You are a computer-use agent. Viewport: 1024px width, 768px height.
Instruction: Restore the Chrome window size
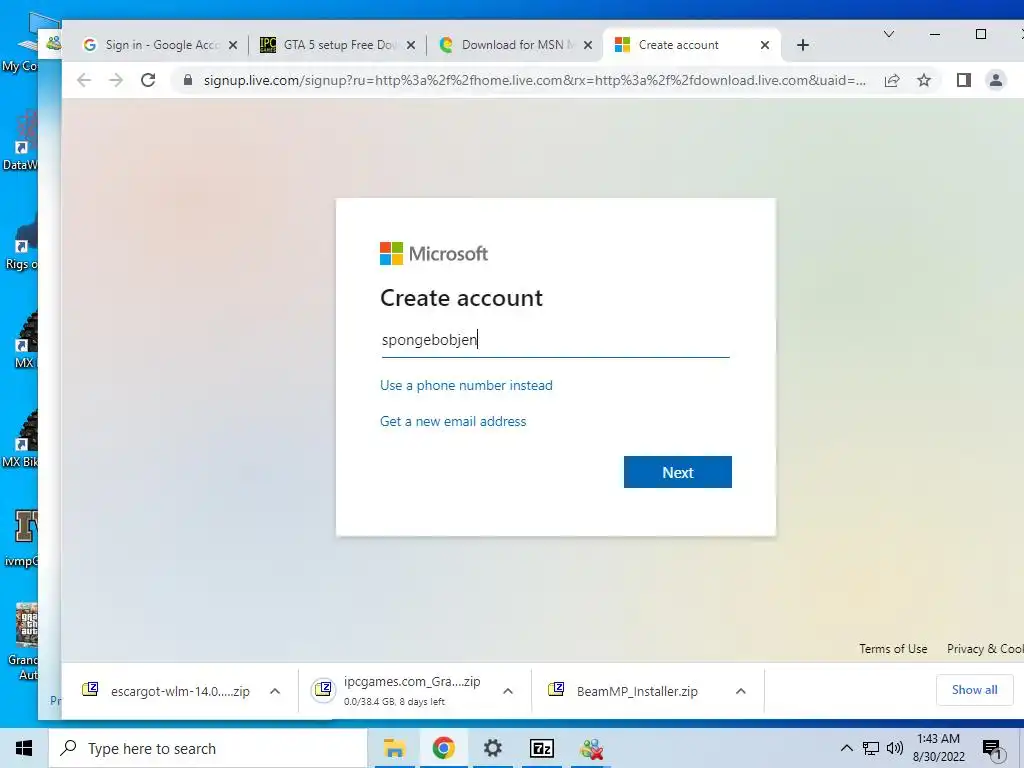click(x=981, y=34)
